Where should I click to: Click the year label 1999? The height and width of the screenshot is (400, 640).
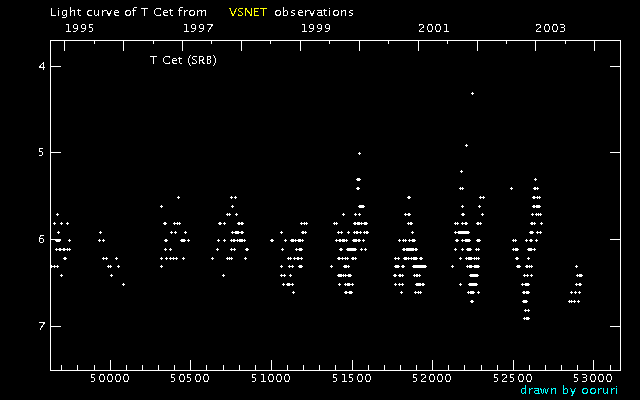pos(316,28)
